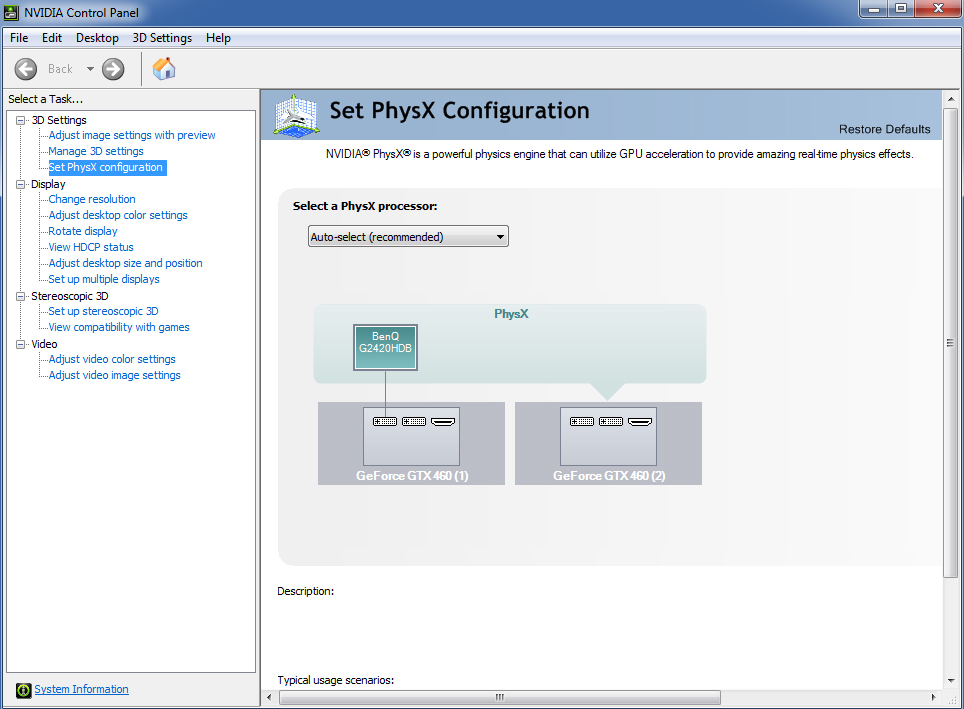Viewport: 964px width, 709px height.
Task: Click the Back arrow icon
Action: 26,69
